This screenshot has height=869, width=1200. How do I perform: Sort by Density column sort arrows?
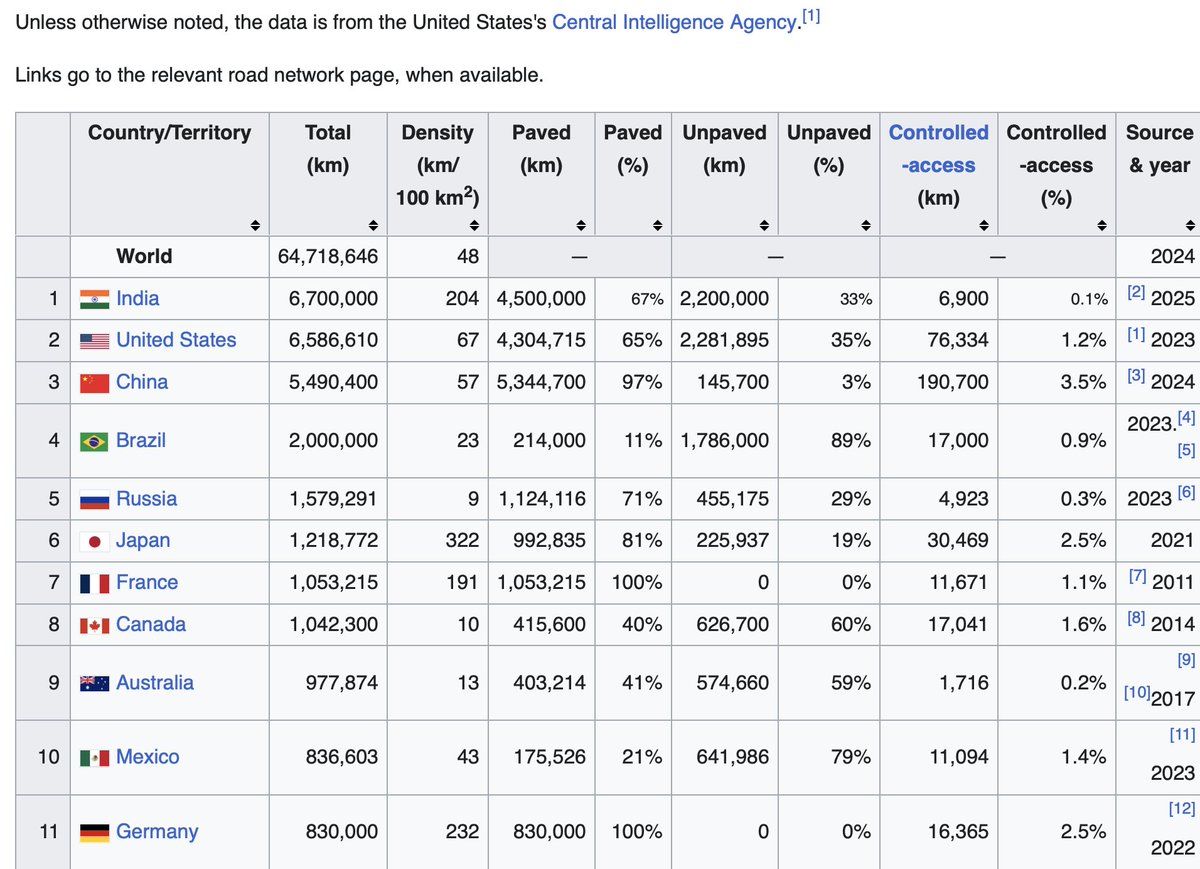pos(474,223)
